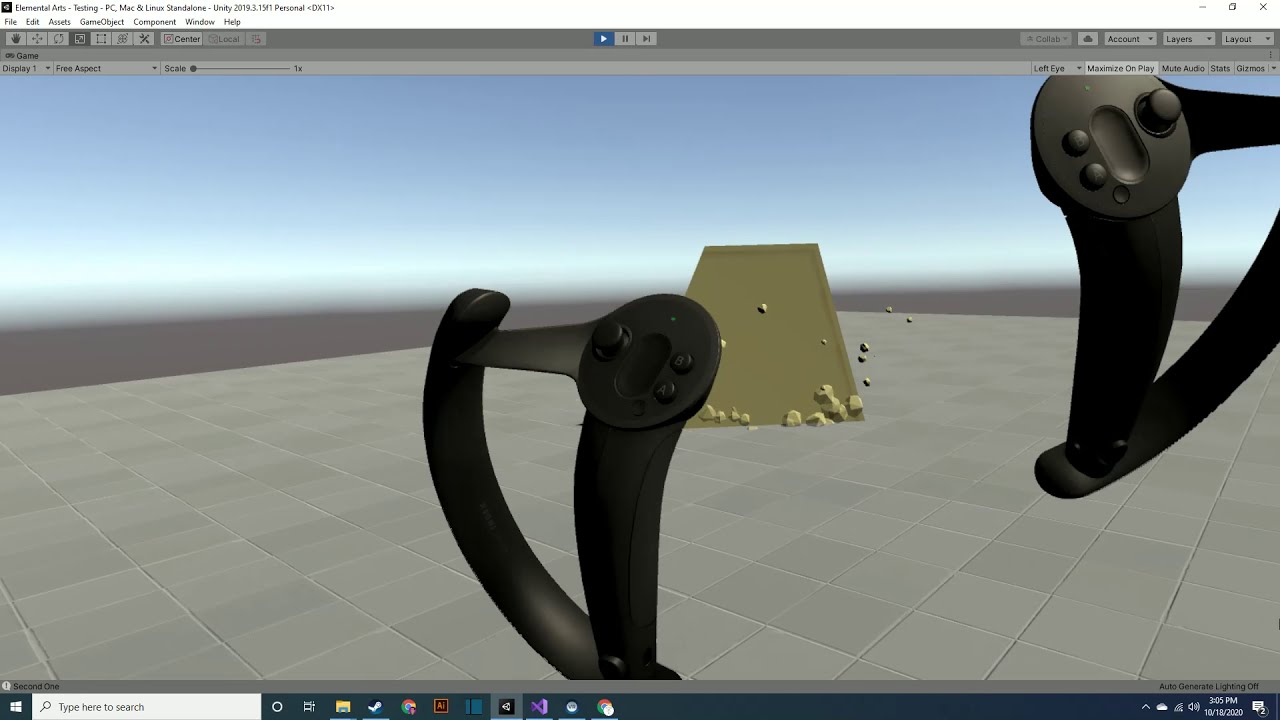Viewport: 1280px width, 720px height.
Task: Show hidden system tray icons
Action: tap(1146, 707)
